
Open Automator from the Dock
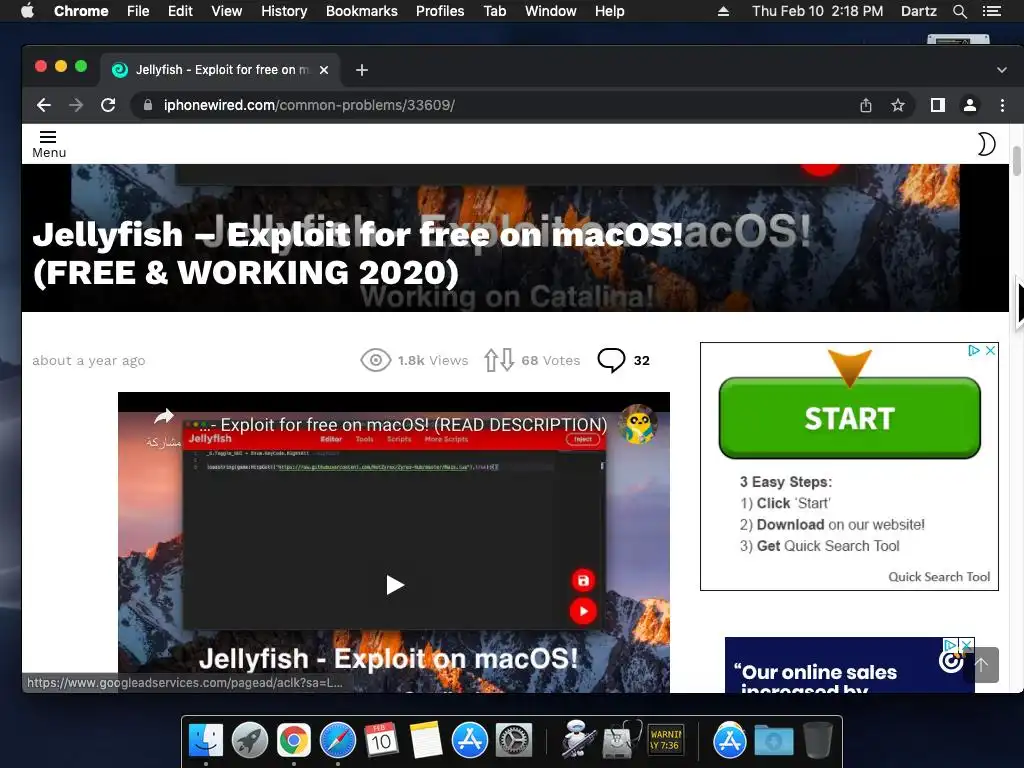click(x=578, y=739)
